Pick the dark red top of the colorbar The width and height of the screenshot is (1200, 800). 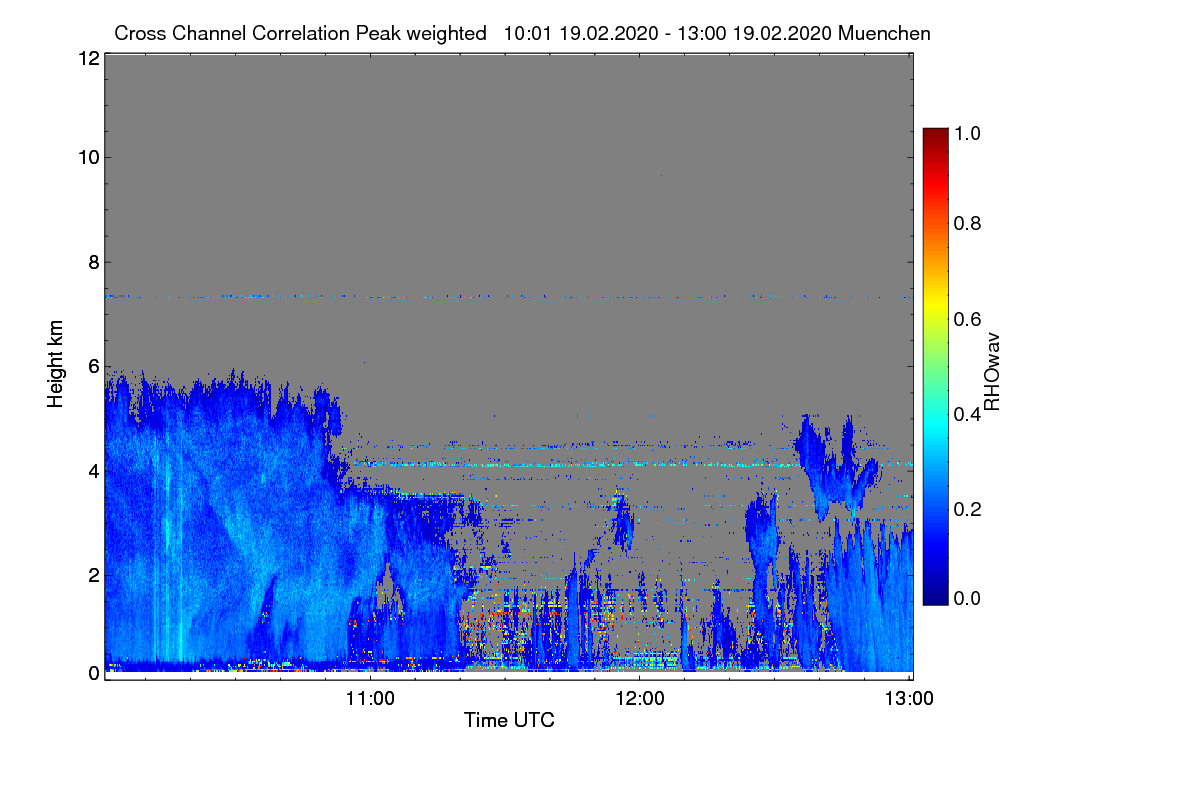pyautogui.click(x=934, y=135)
